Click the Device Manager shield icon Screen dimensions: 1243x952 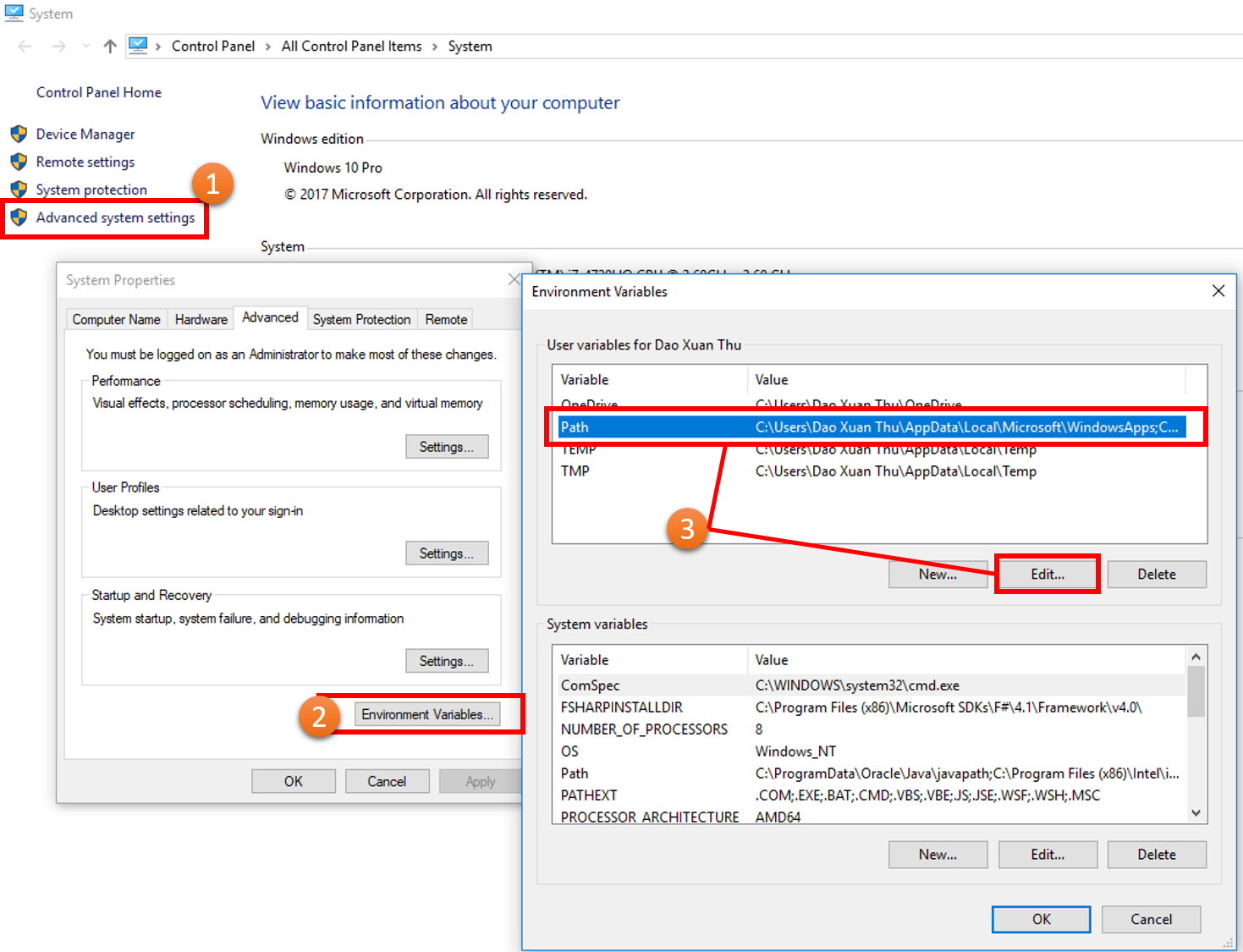pos(19,134)
